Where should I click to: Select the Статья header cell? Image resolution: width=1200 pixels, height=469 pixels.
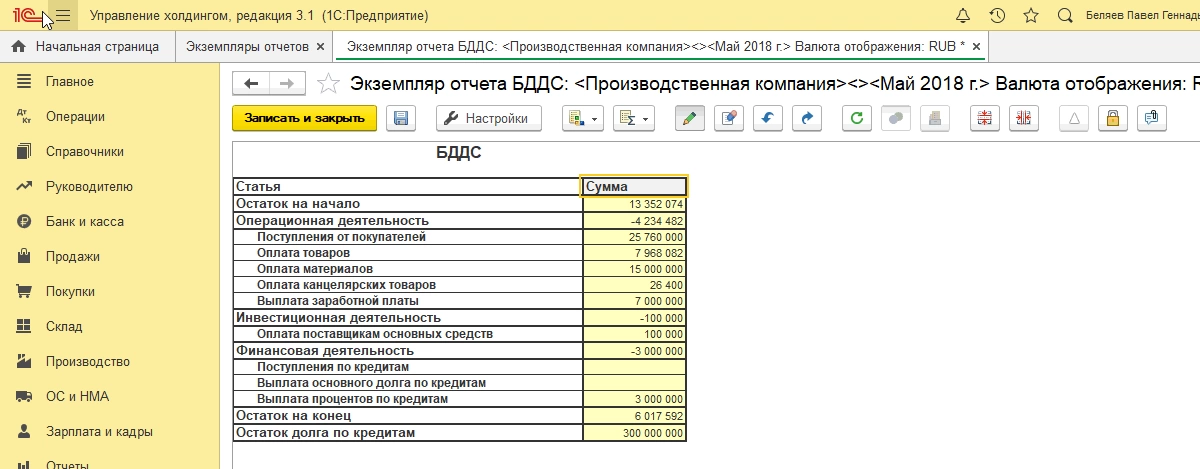[407, 186]
